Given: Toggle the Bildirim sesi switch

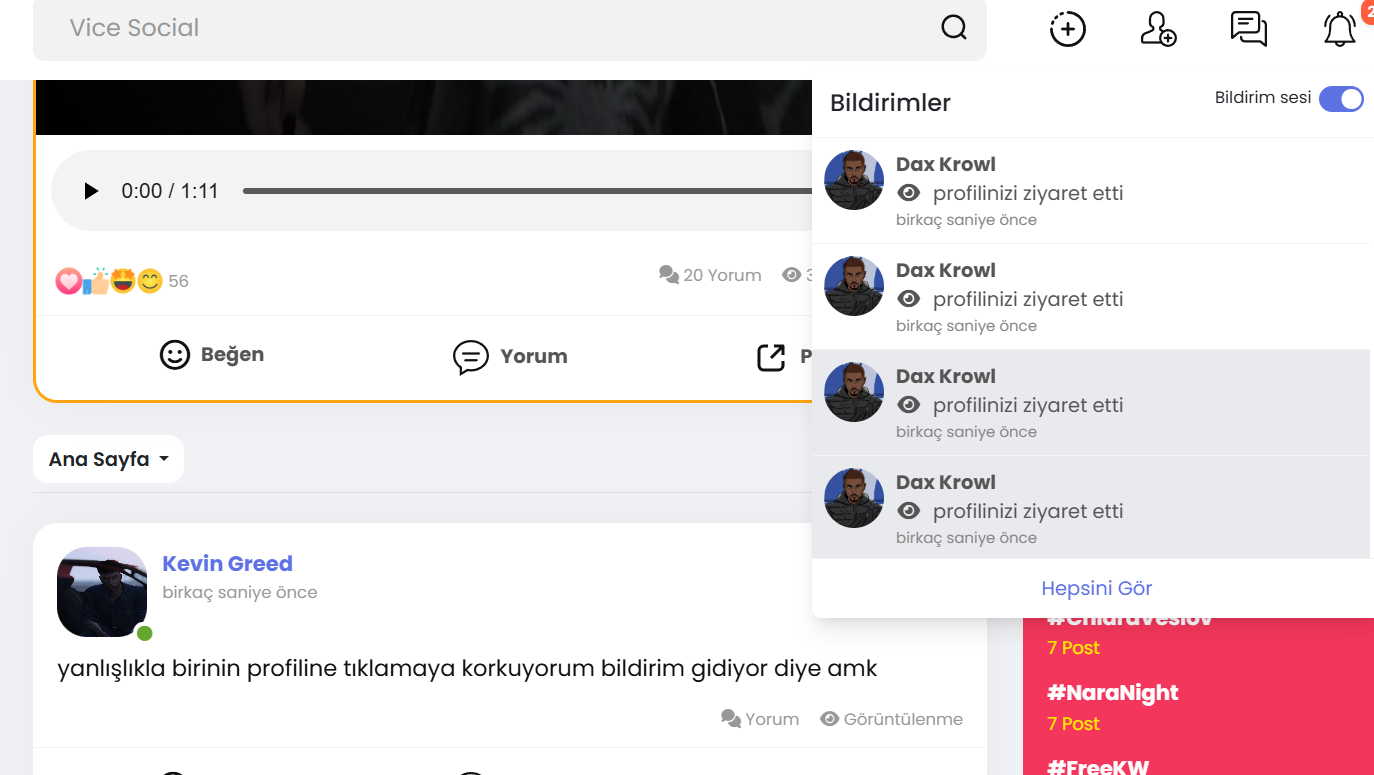Looking at the screenshot, I should pos(1340,99).
